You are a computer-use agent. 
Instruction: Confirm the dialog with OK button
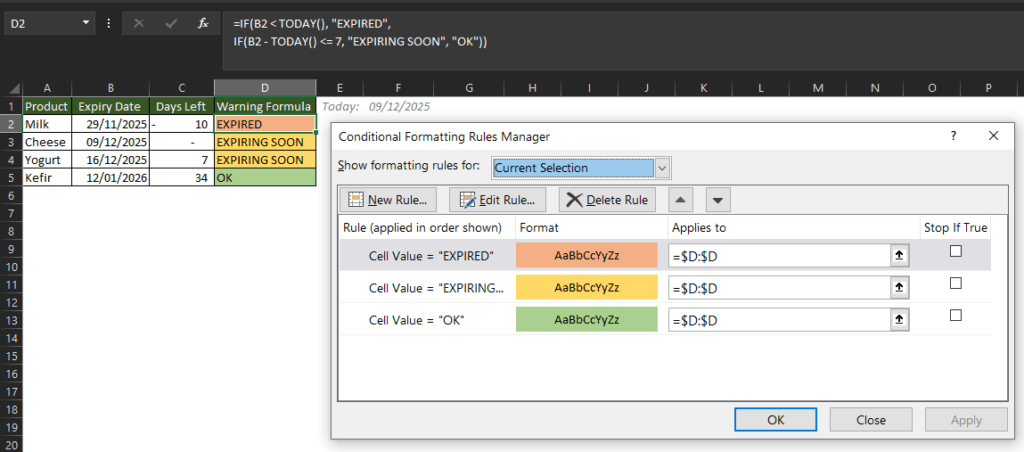775,420
